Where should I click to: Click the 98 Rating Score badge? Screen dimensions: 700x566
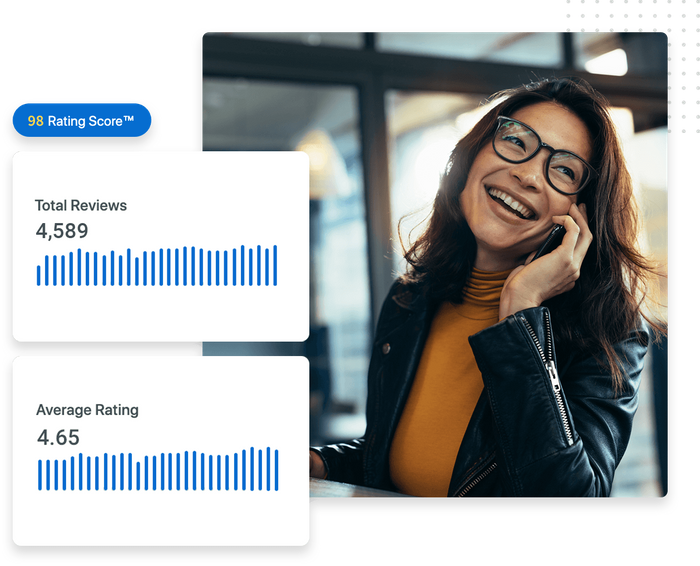(82, 121)
